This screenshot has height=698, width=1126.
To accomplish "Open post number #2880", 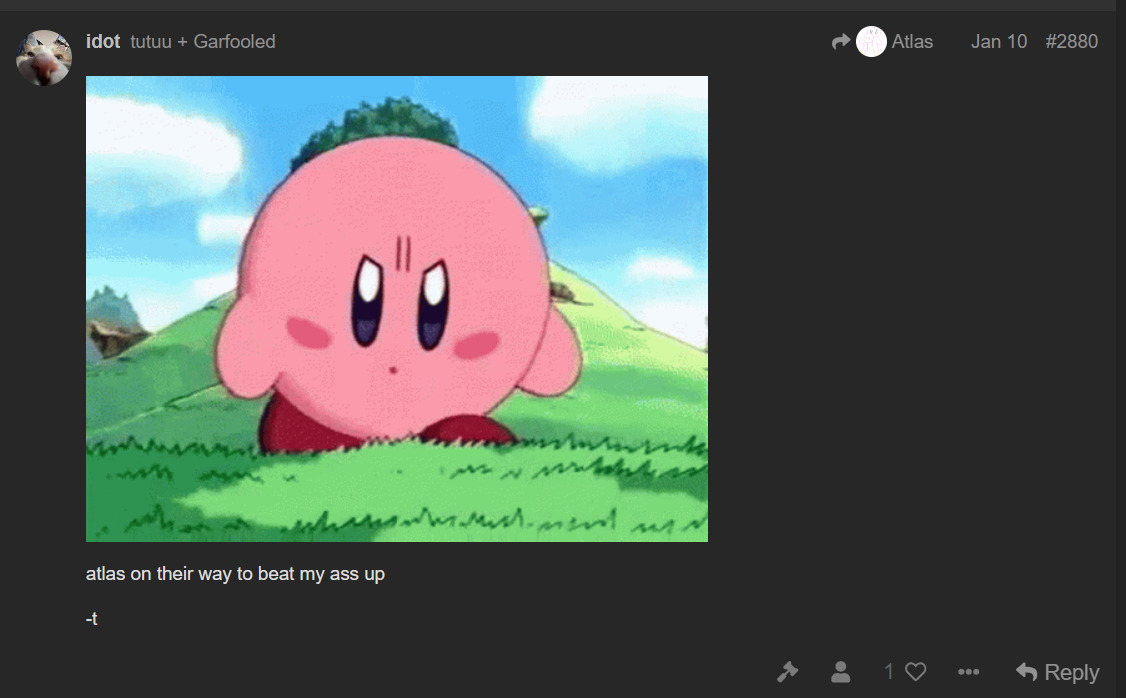I will 1071,42.
